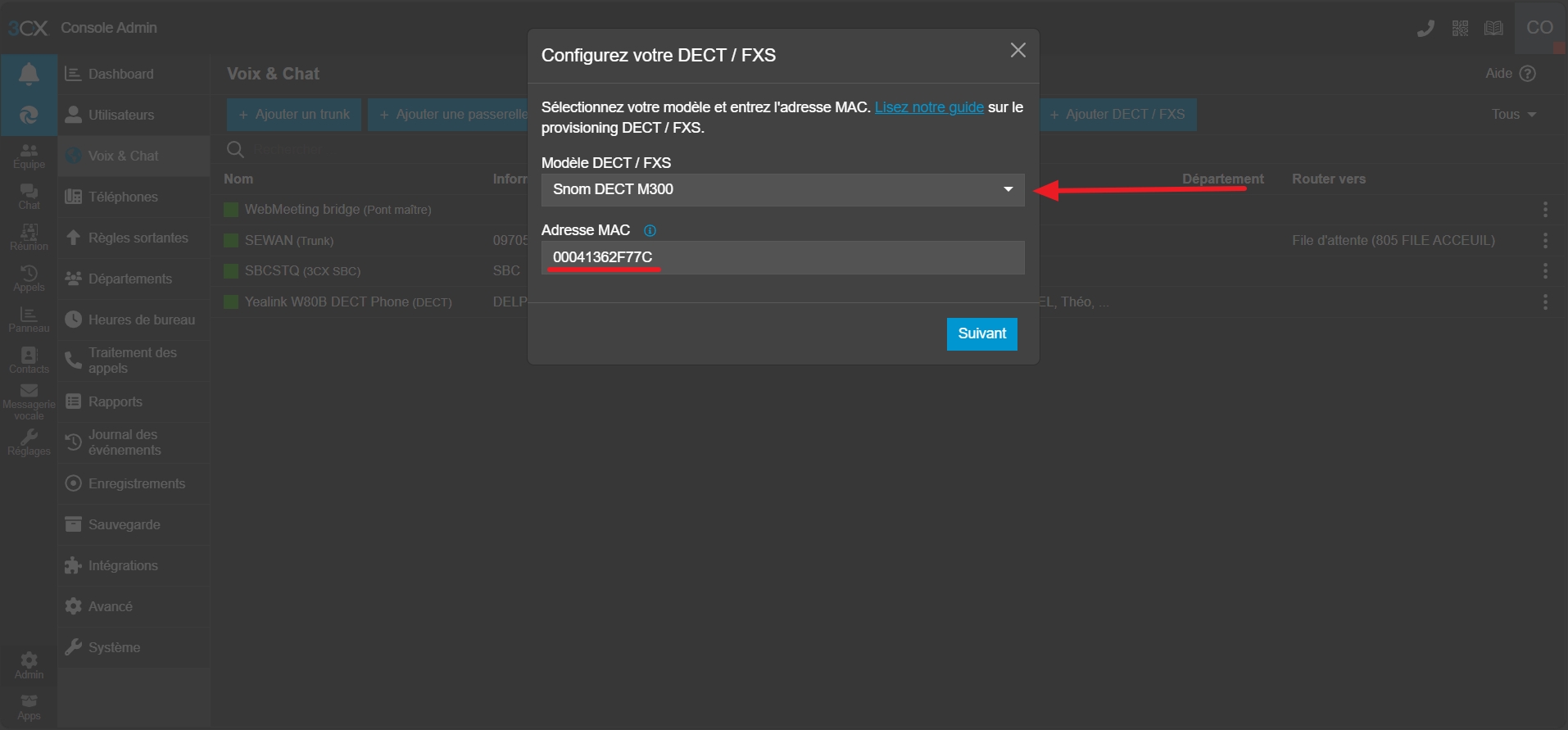The image size is (1568, 730).
Task: Select the WebMeeting bridge row checkbox
Action: pyautogui.click(x=231, y=210)
